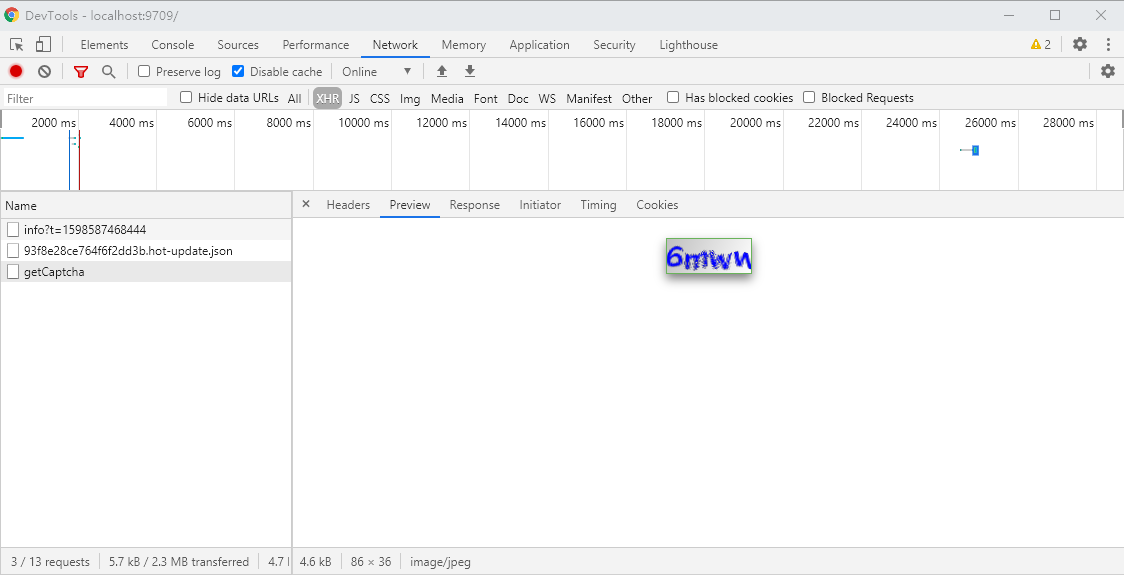Import HAR file with upload arrow
Image resolution: width=1124 pixels, height=575 pixels.
tap(442, 71)
